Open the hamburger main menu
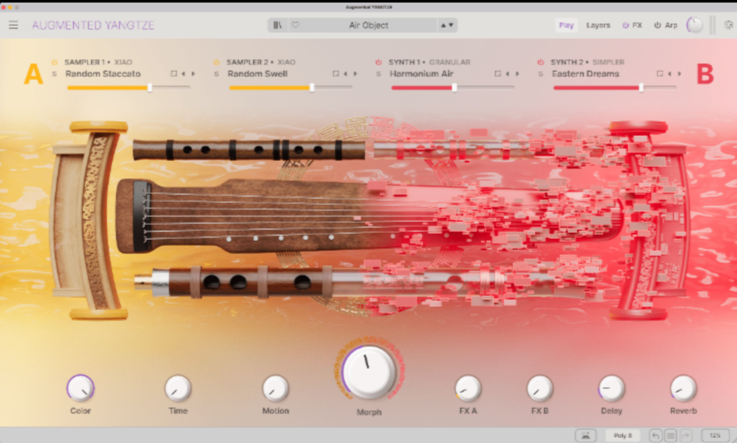The height and width of the screenshot is (443, 737). [x=13, y=25]
